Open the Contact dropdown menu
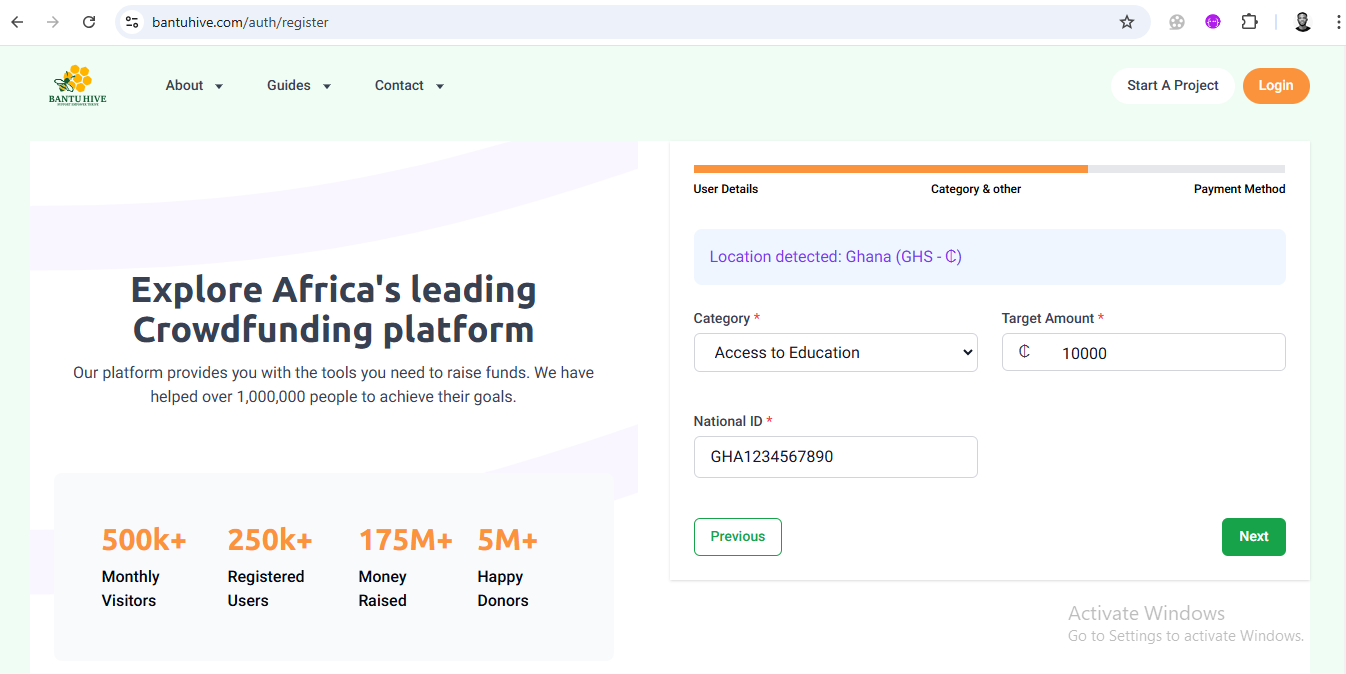 tap(409, 86)
